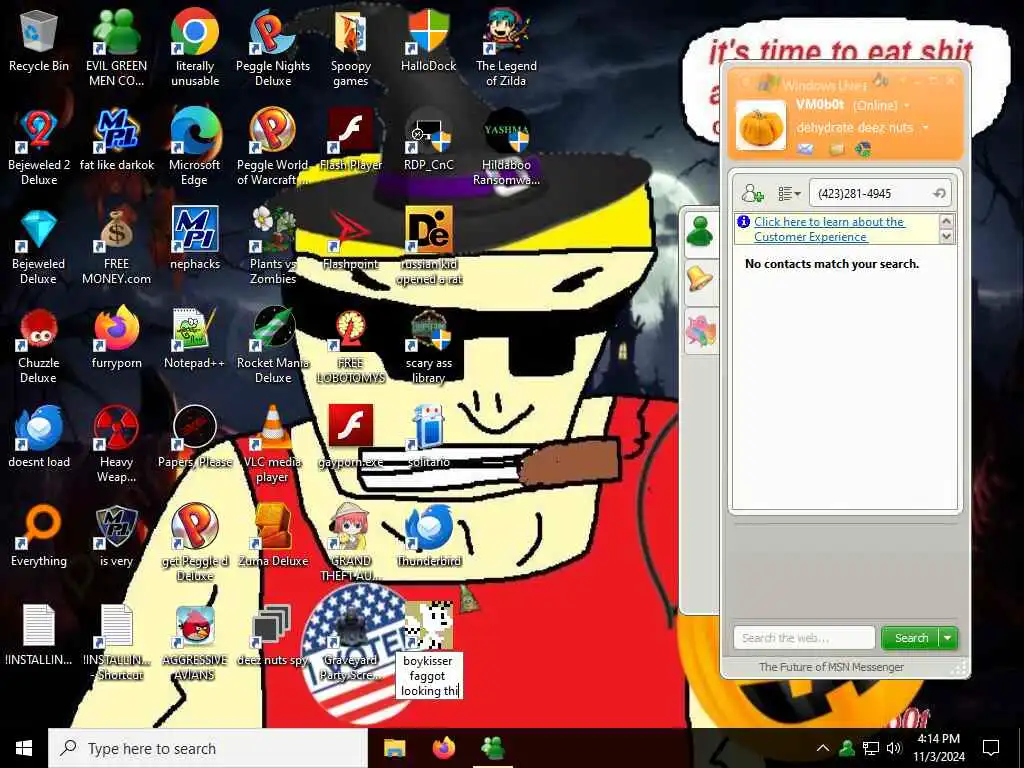Click the pumpkin display picture
Image resolution: width=1024 pixels, height=768 pixels.
pos(761,125)
